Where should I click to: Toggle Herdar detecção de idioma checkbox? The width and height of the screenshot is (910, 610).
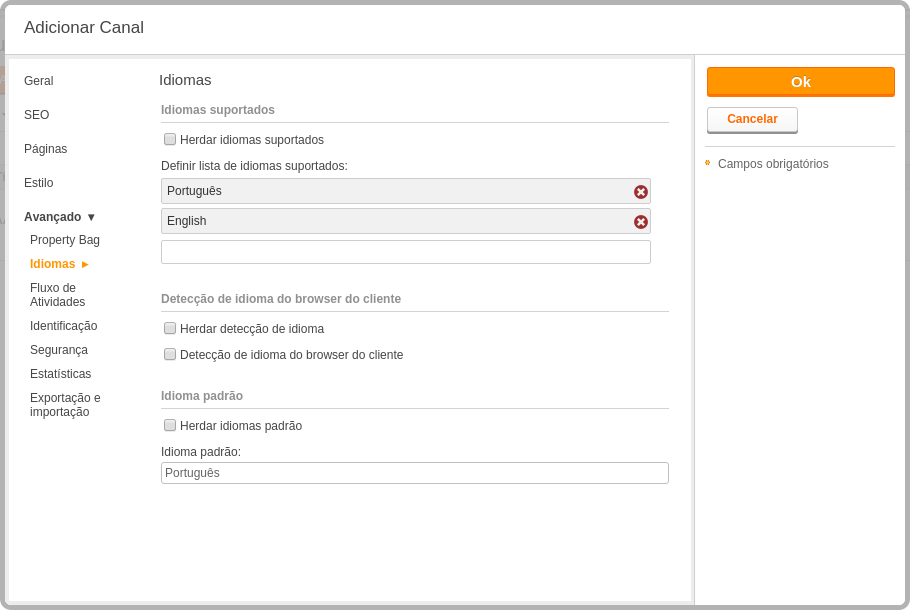[169, 329]
